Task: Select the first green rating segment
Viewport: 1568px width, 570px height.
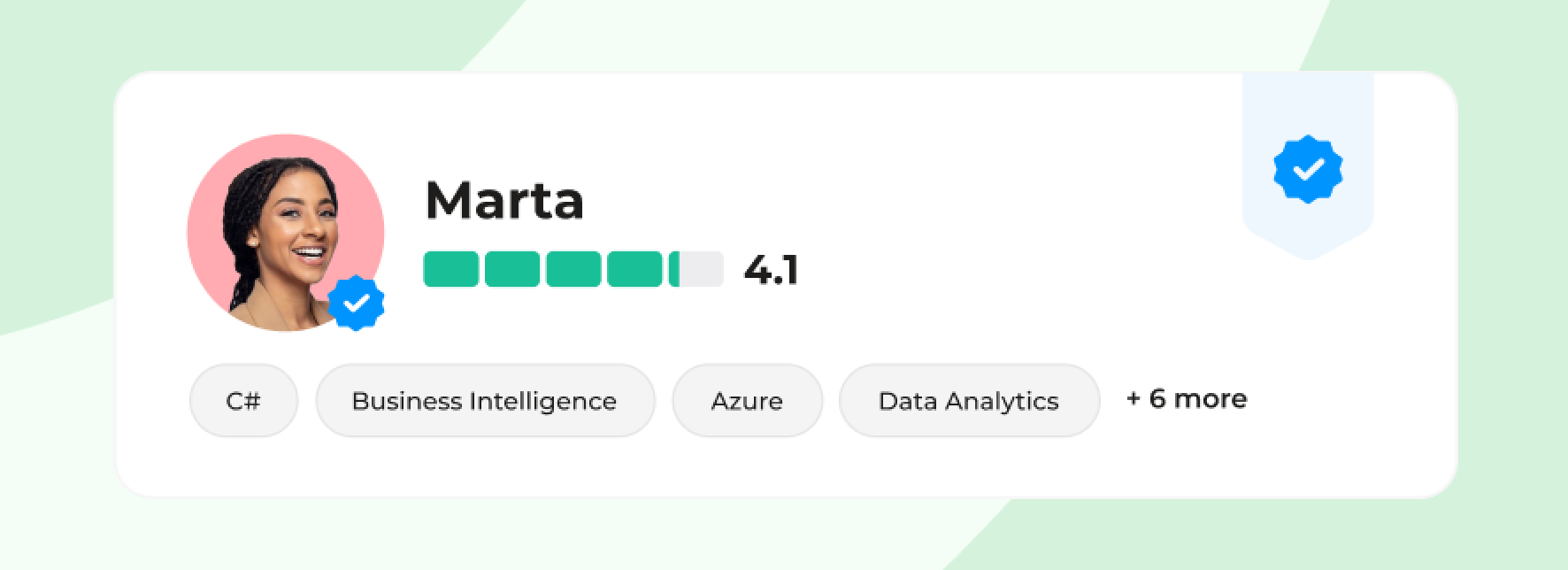Action: click(450, 269)
